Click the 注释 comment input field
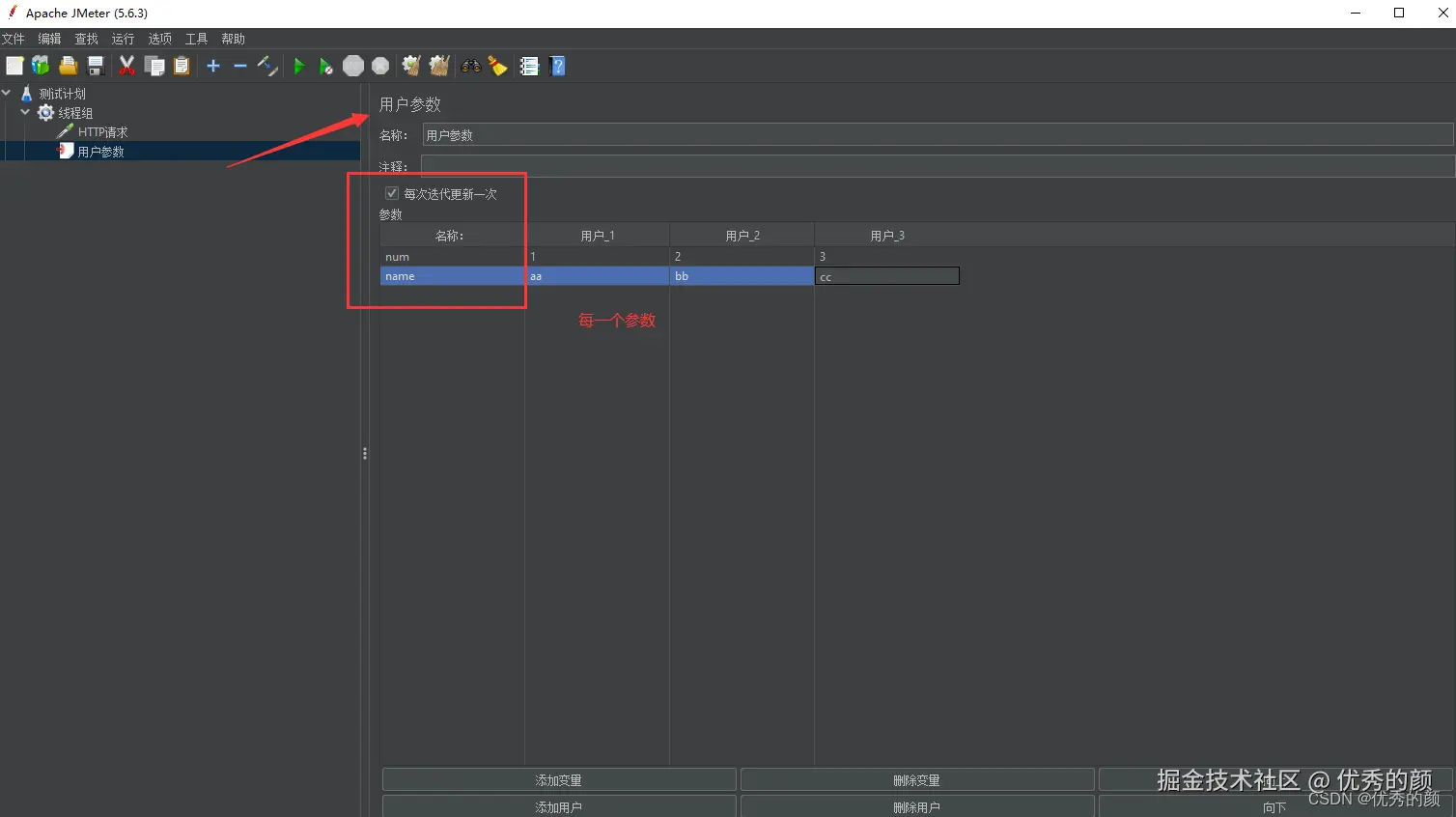 pyautogui.click(x=938, y=166)
